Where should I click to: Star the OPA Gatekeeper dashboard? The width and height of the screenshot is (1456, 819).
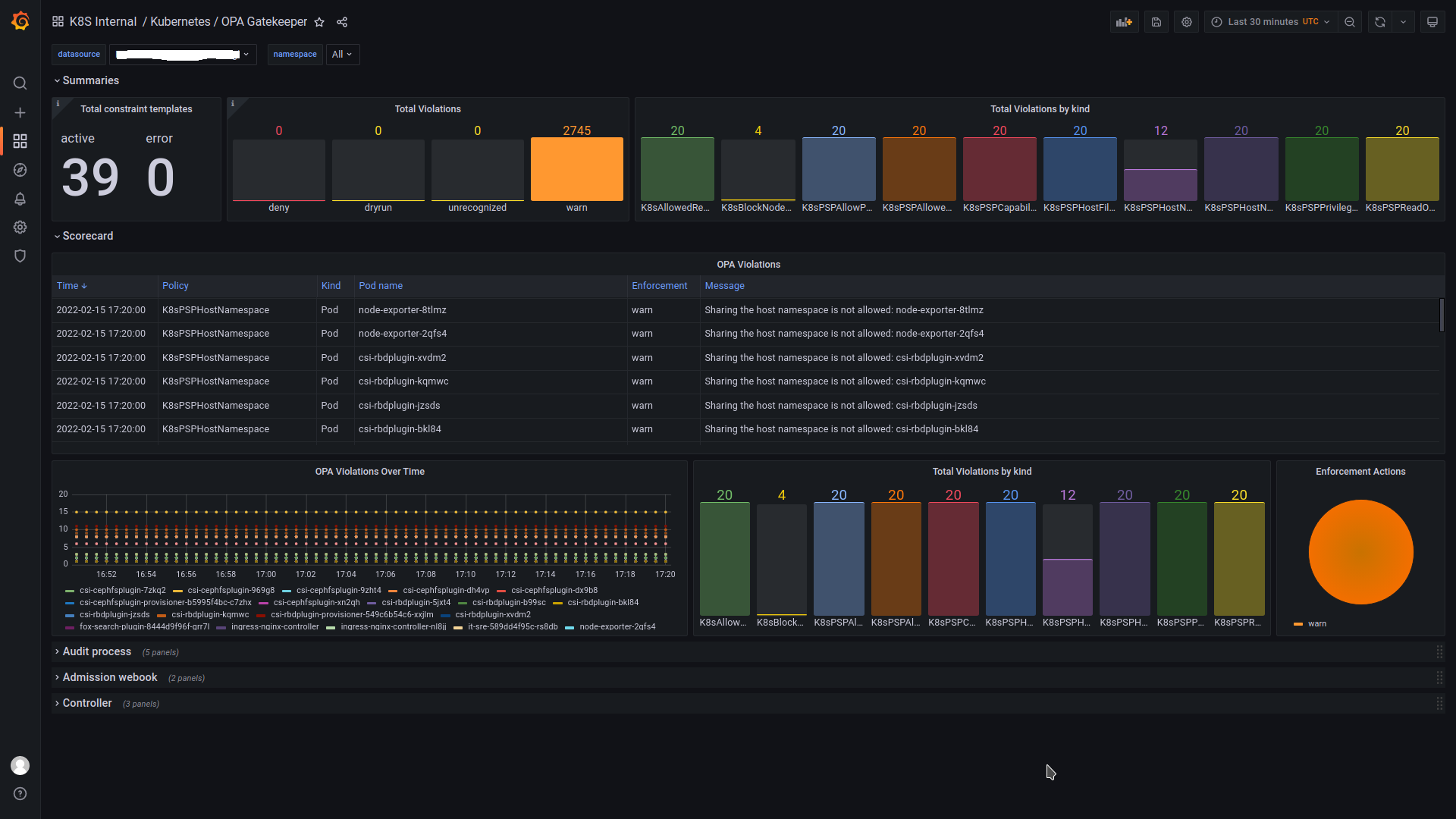[319, 22]
